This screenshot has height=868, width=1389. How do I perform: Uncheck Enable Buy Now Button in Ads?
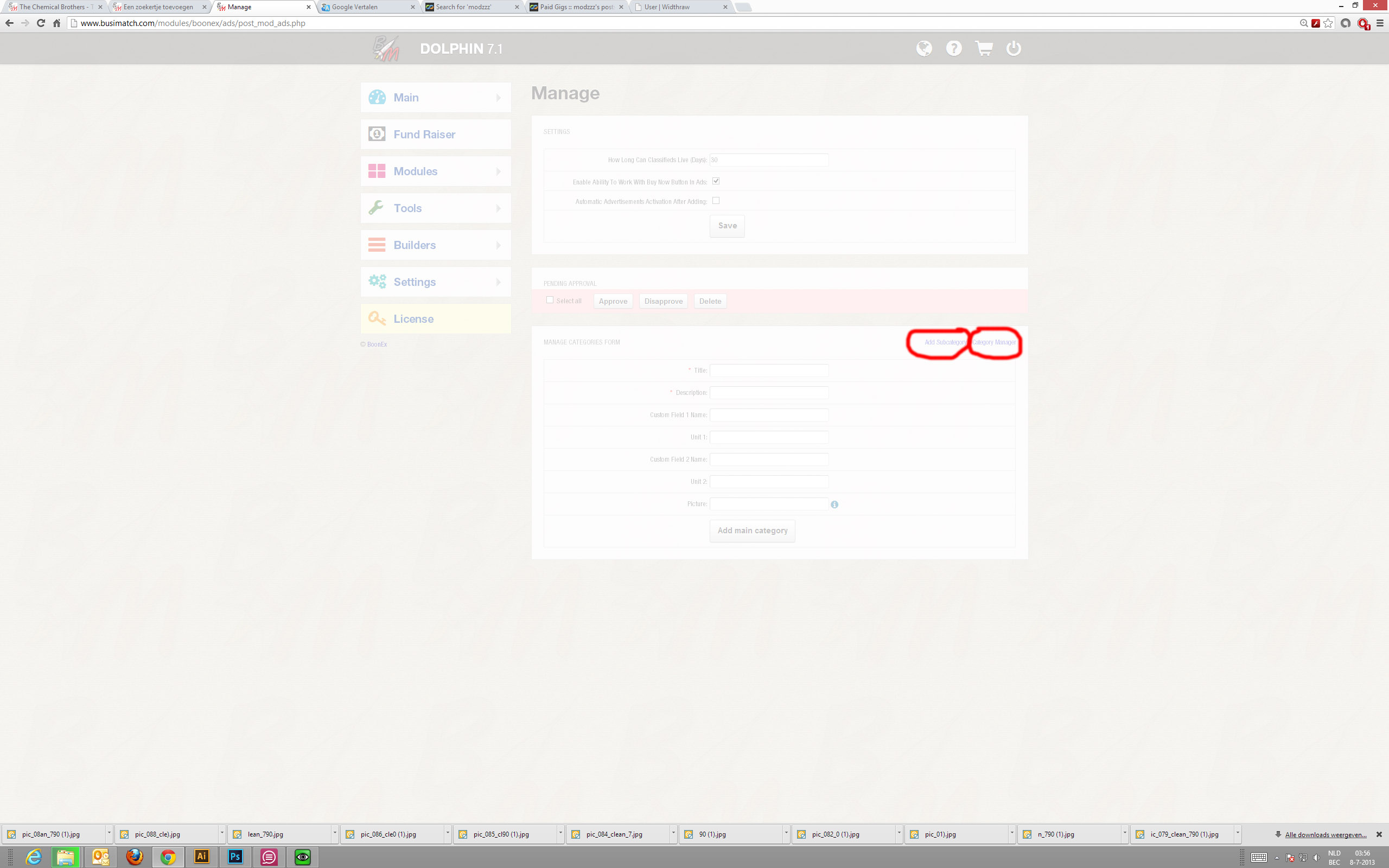tap(716, 181)
